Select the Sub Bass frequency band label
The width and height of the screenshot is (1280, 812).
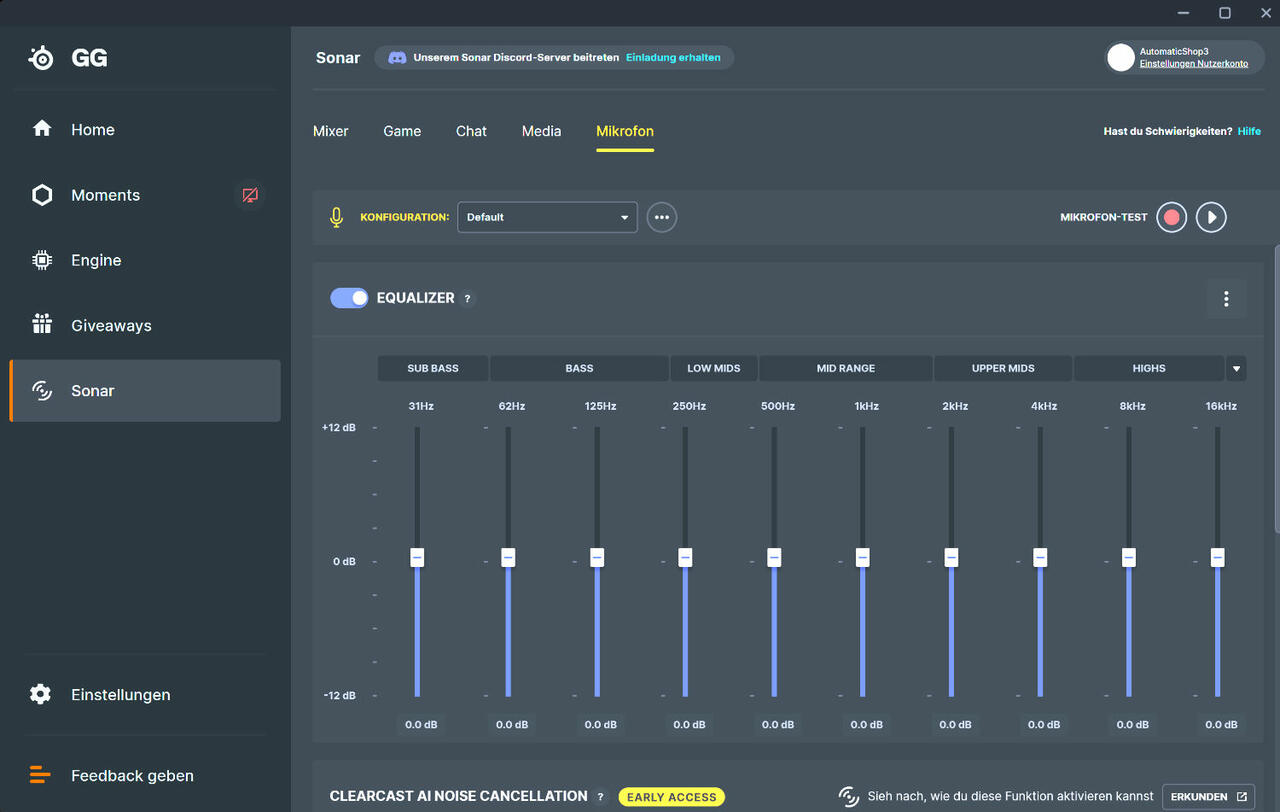click(x=432, y=369)
